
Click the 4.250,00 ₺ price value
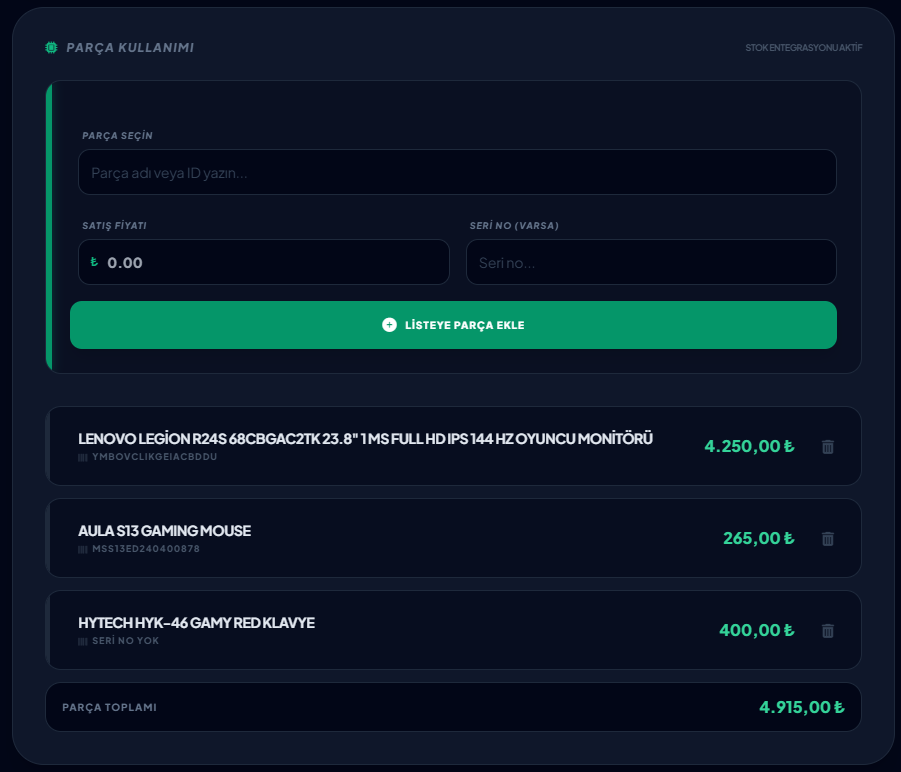coord(748,446)
